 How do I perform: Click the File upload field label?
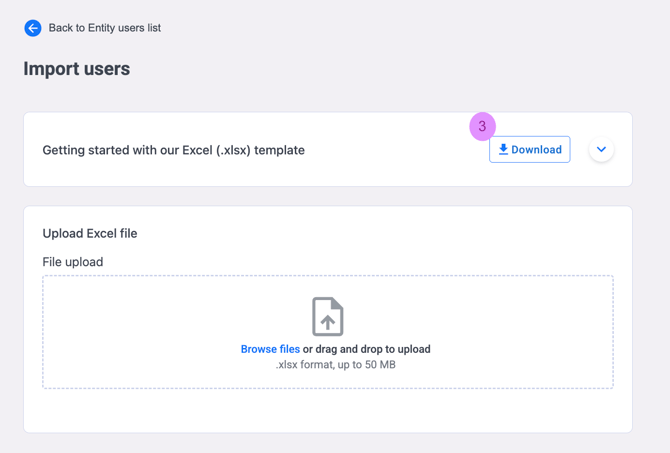tap(73, 262)
